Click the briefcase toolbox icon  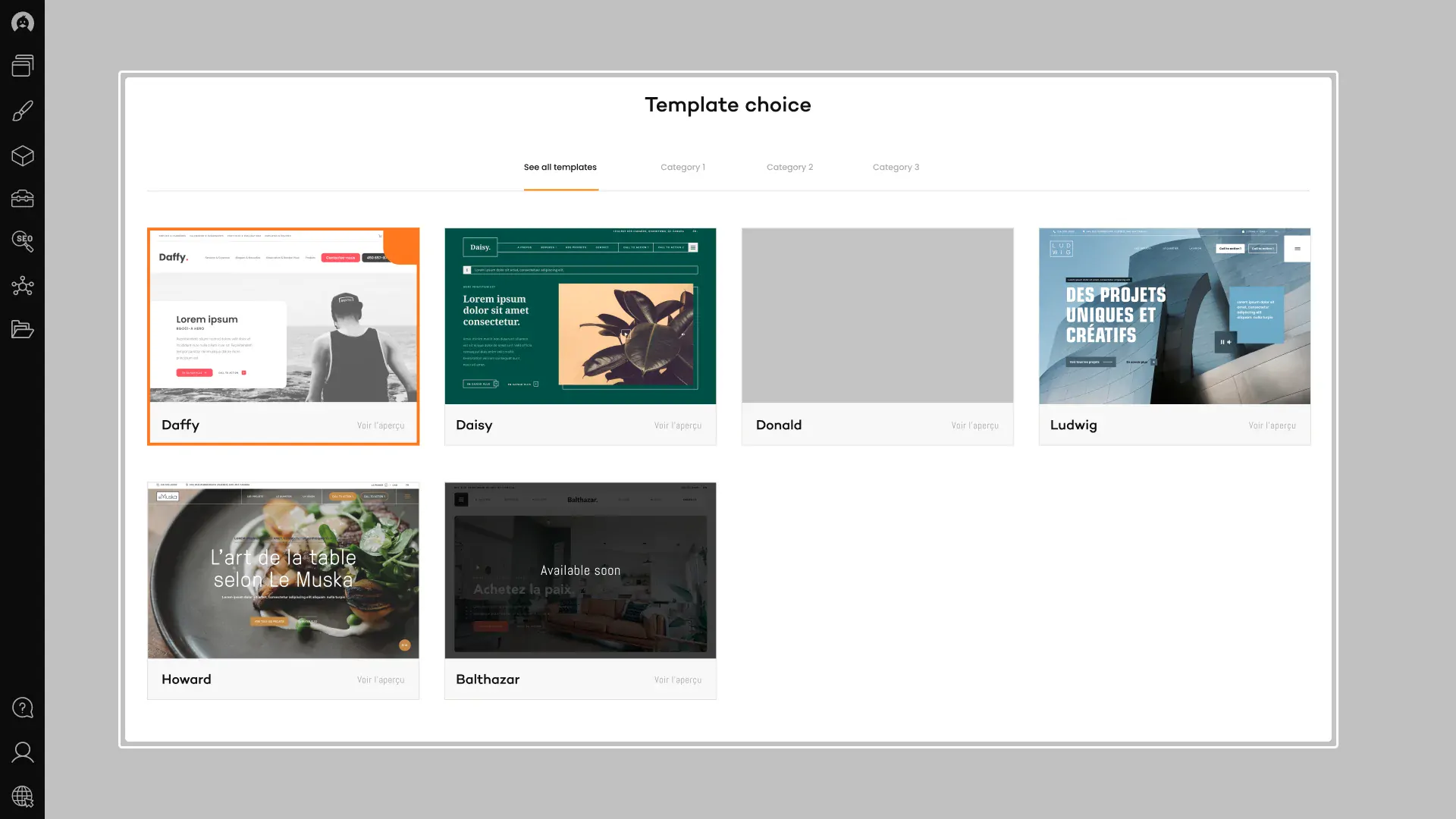[23, 199]
